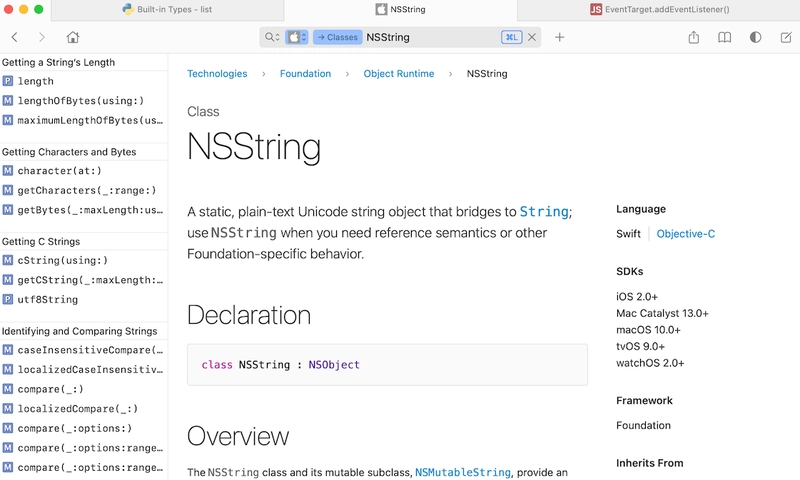800x480 pixels.
Task: Select utf8String property in sidebar
Action: [83, 299]
